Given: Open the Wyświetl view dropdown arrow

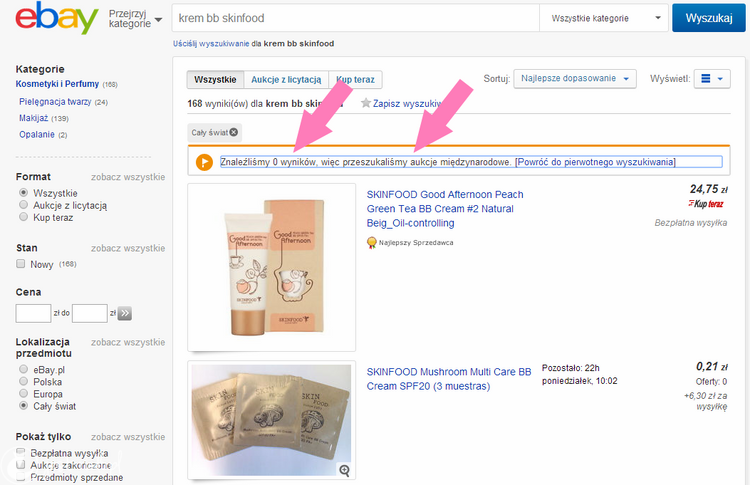Looking at the screenshot, I should [720, 79].
